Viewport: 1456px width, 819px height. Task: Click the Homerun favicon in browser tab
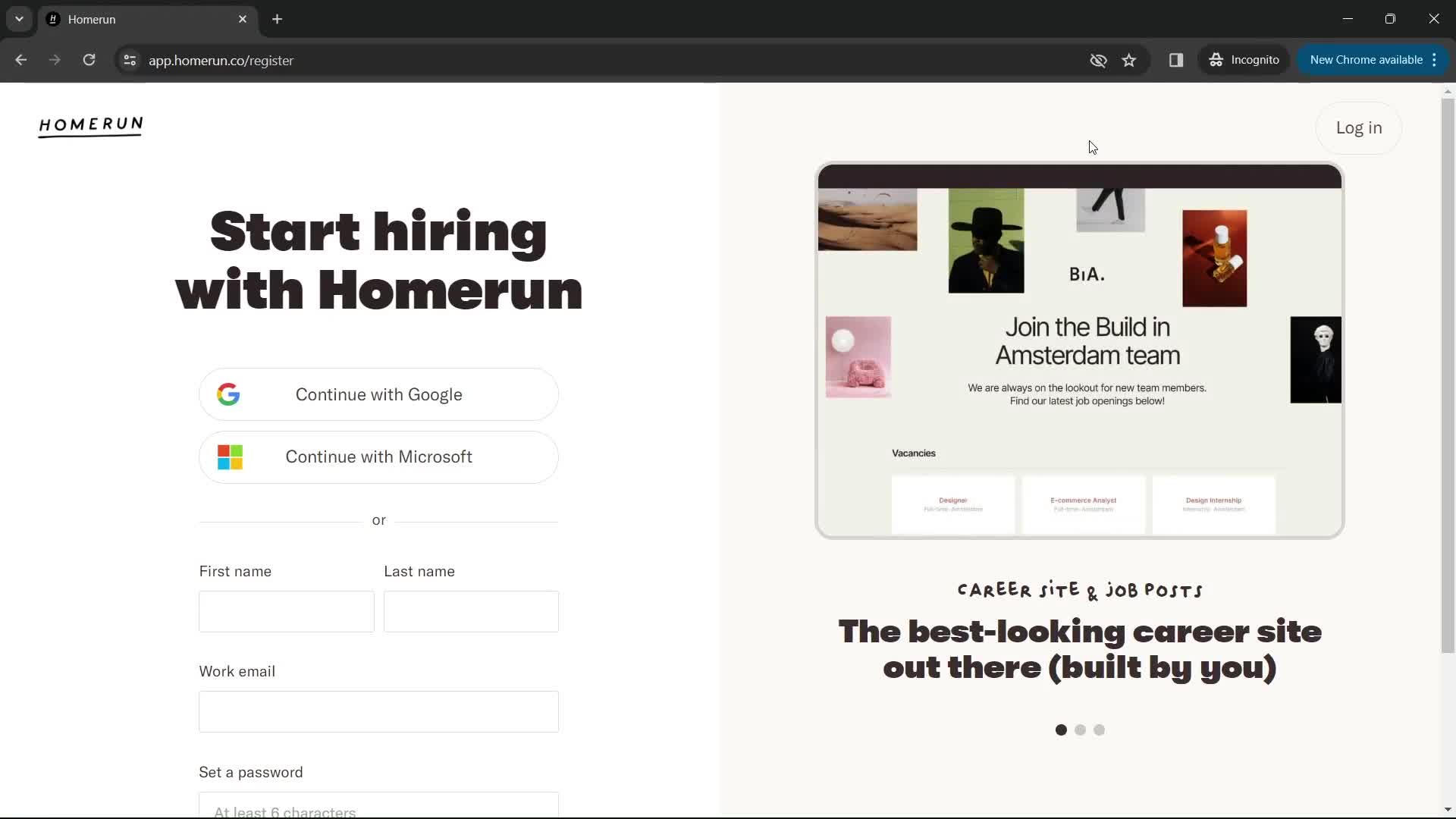point(53,19)
